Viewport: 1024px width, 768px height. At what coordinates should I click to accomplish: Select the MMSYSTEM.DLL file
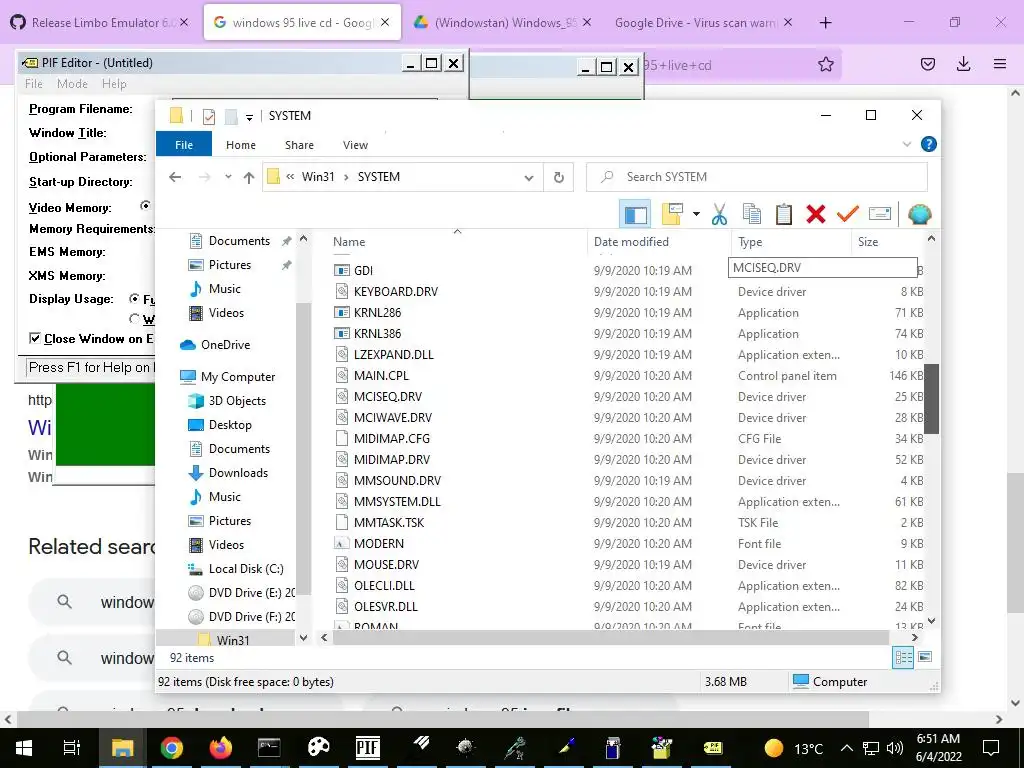(397, 502)
